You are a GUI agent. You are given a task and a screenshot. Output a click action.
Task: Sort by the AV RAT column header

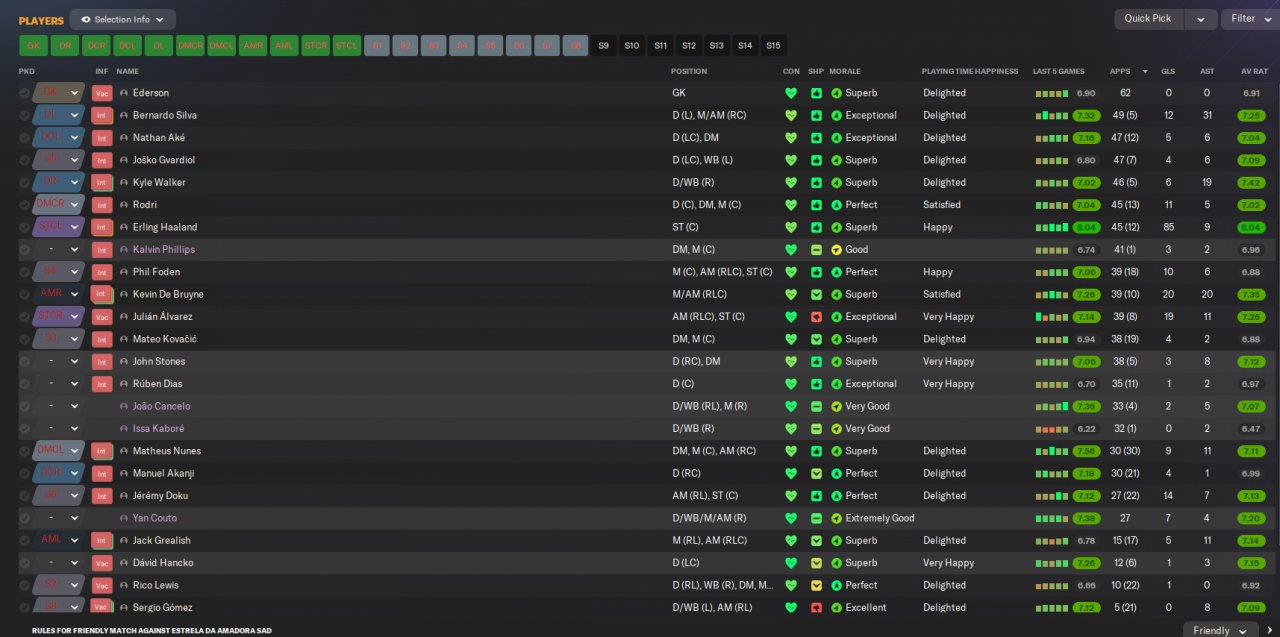[x=1254, y=72]
